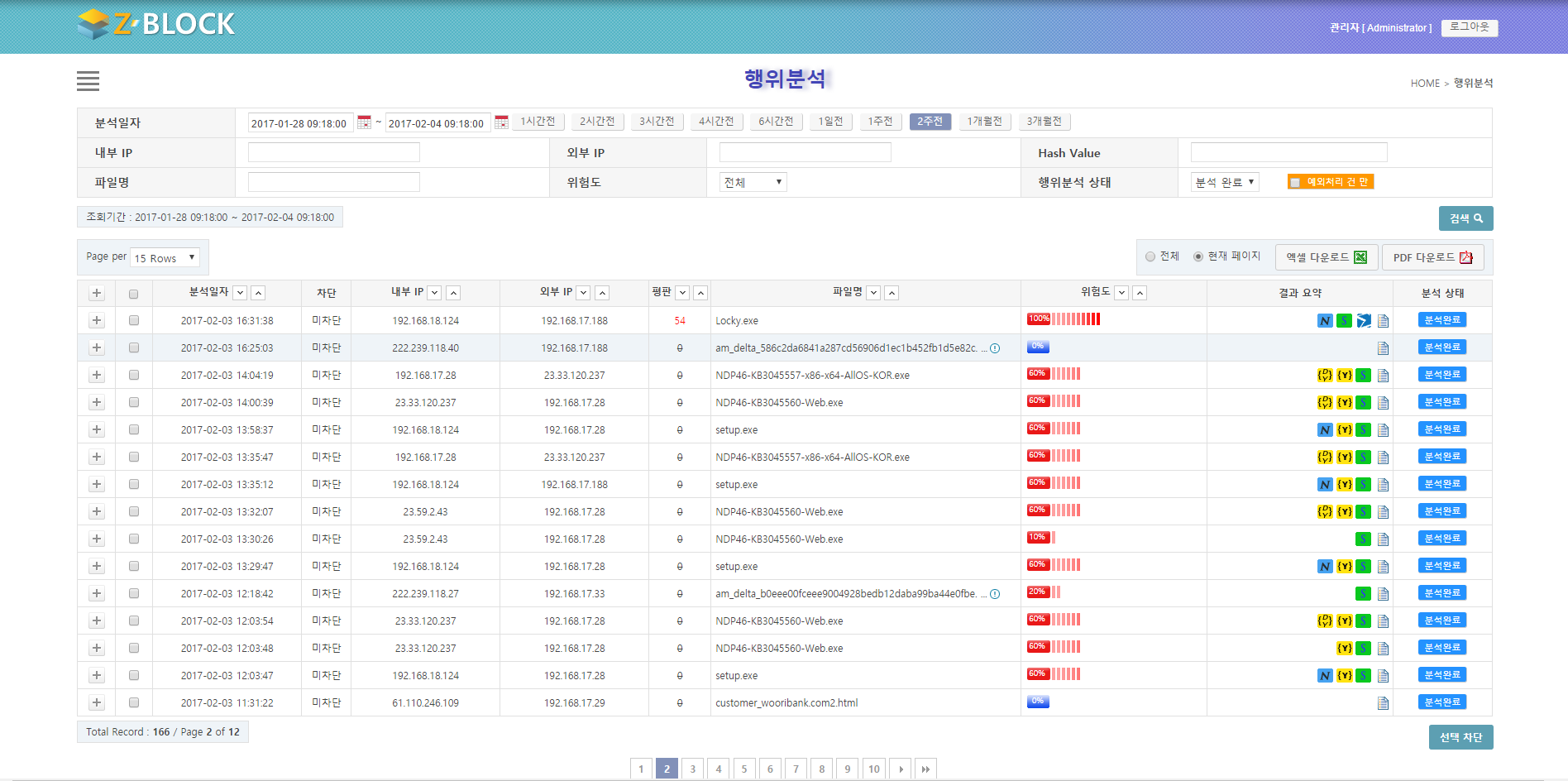Go to next page arrow in pagination

901,769
